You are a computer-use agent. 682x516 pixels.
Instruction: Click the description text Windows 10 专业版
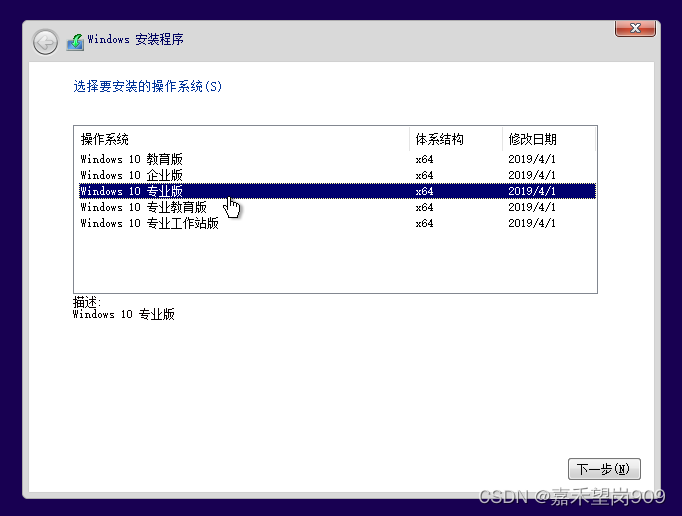124,314
